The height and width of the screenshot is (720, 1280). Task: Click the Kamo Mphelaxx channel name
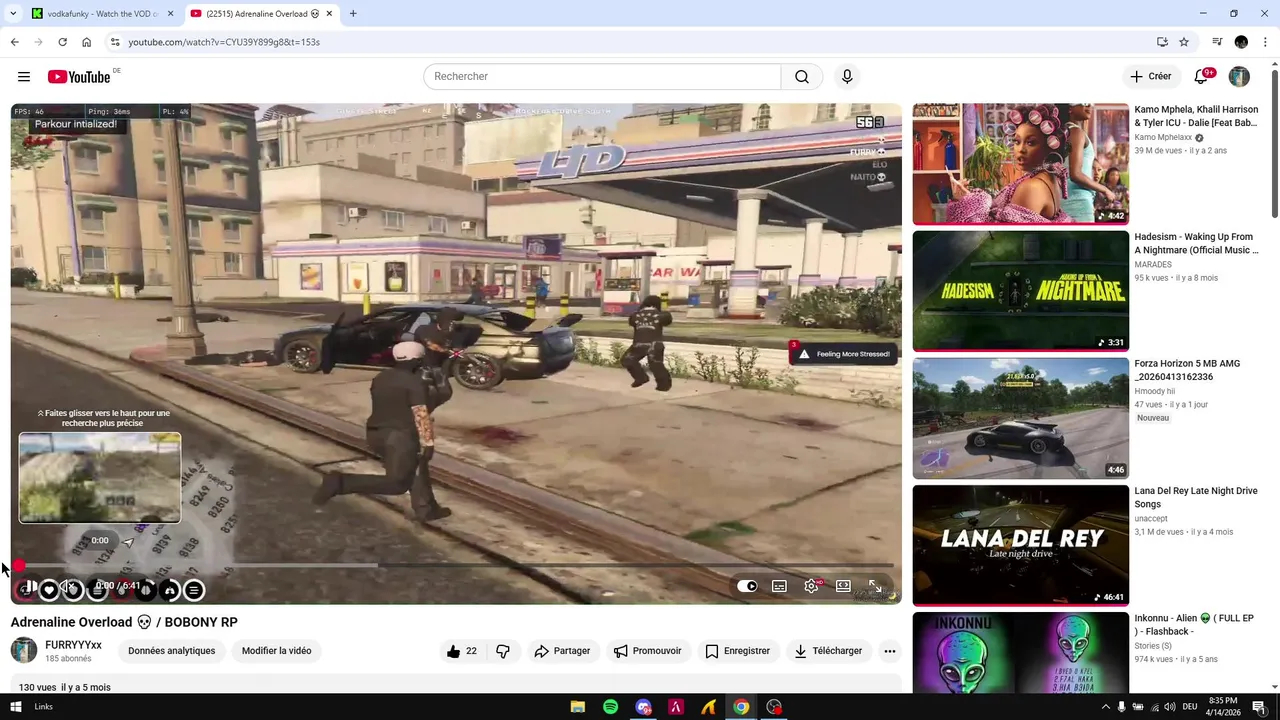click(1163, 138)
